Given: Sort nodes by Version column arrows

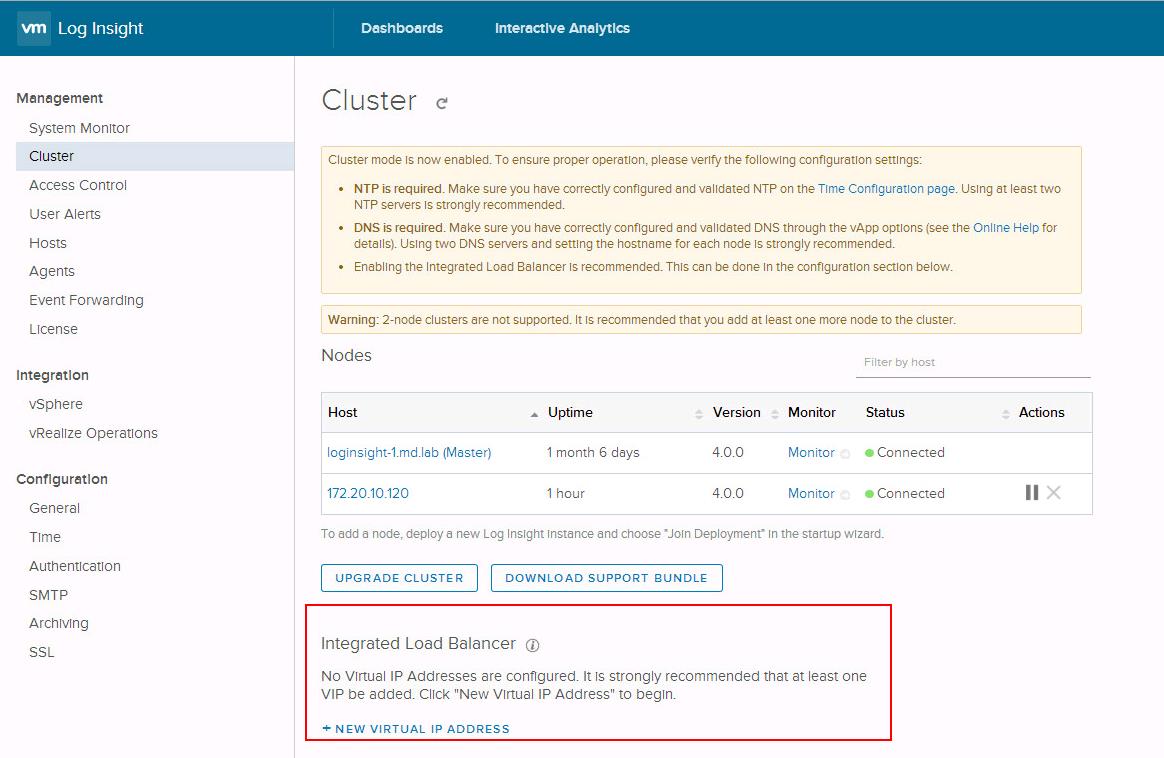Looking at the screenshot, I should click(x=775, y=414).
